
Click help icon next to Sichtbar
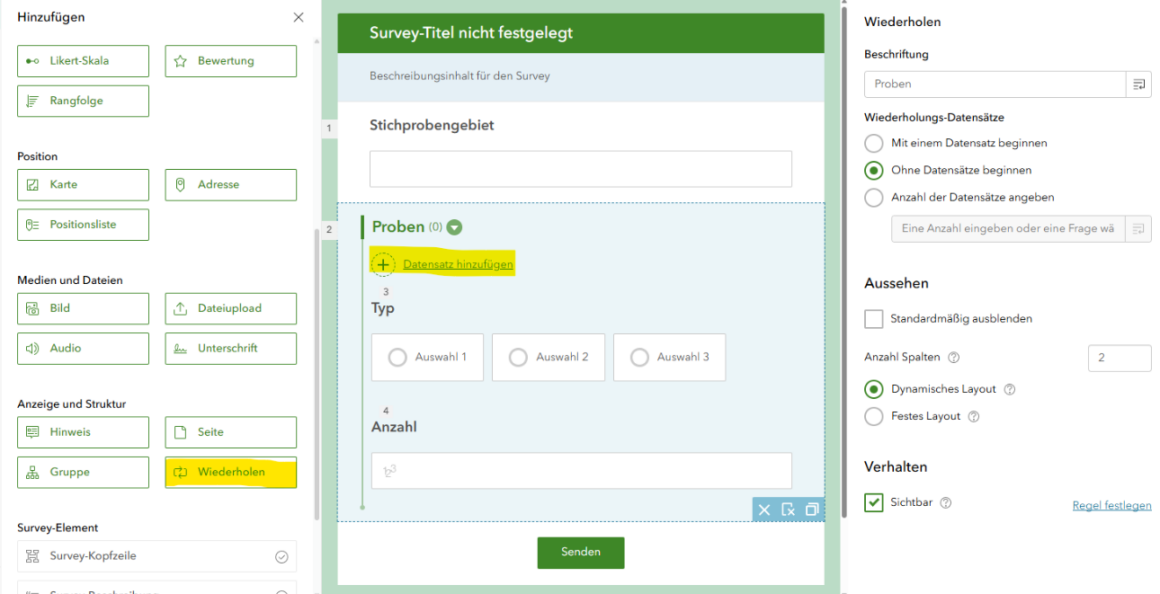pos(945,503)
